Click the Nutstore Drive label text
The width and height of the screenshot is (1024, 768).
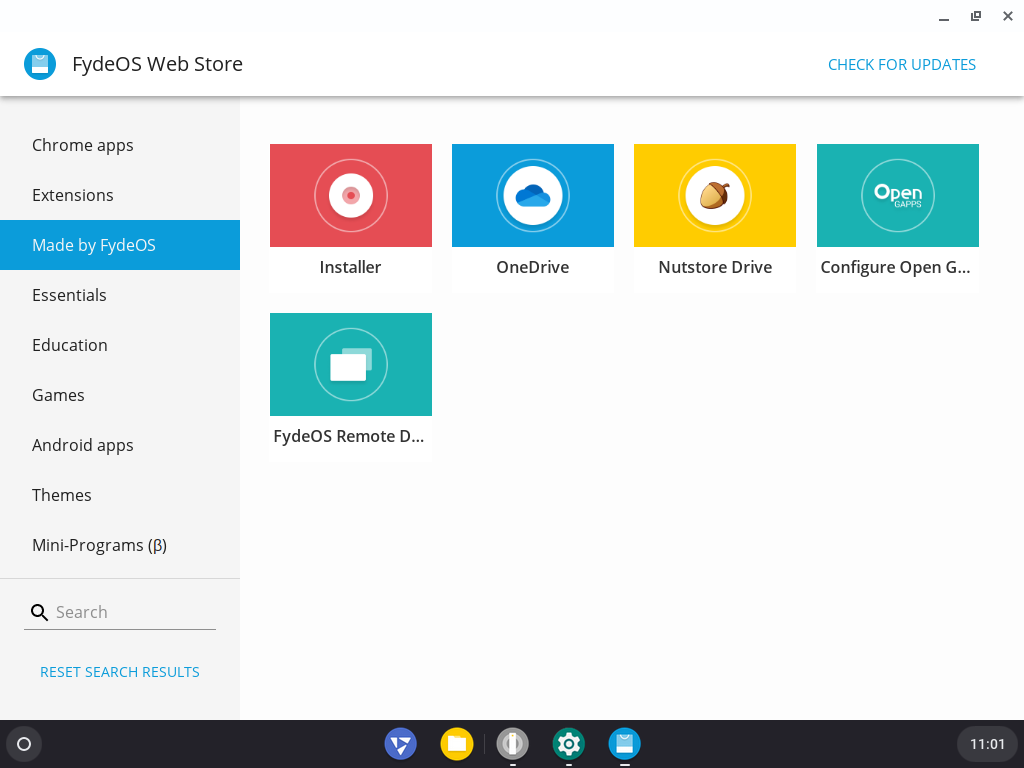715,267
